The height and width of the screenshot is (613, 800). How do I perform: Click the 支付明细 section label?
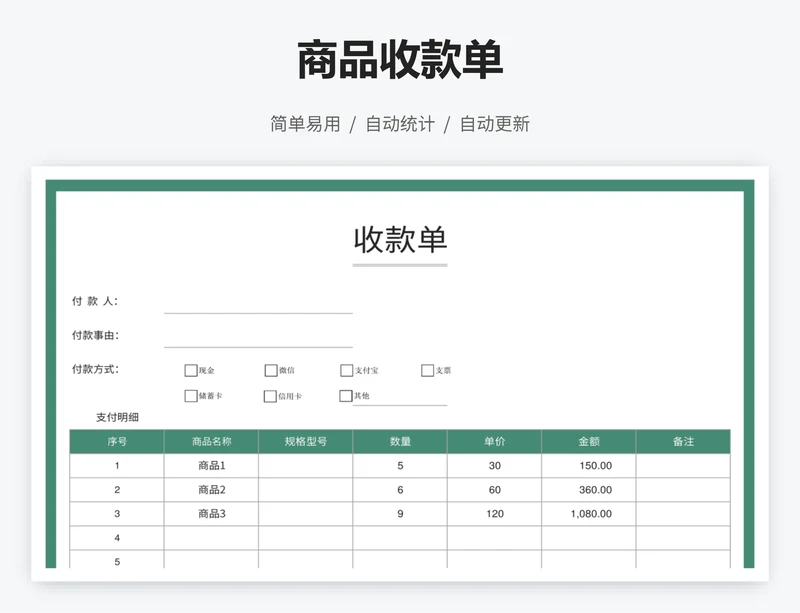[x=117, y=418]
